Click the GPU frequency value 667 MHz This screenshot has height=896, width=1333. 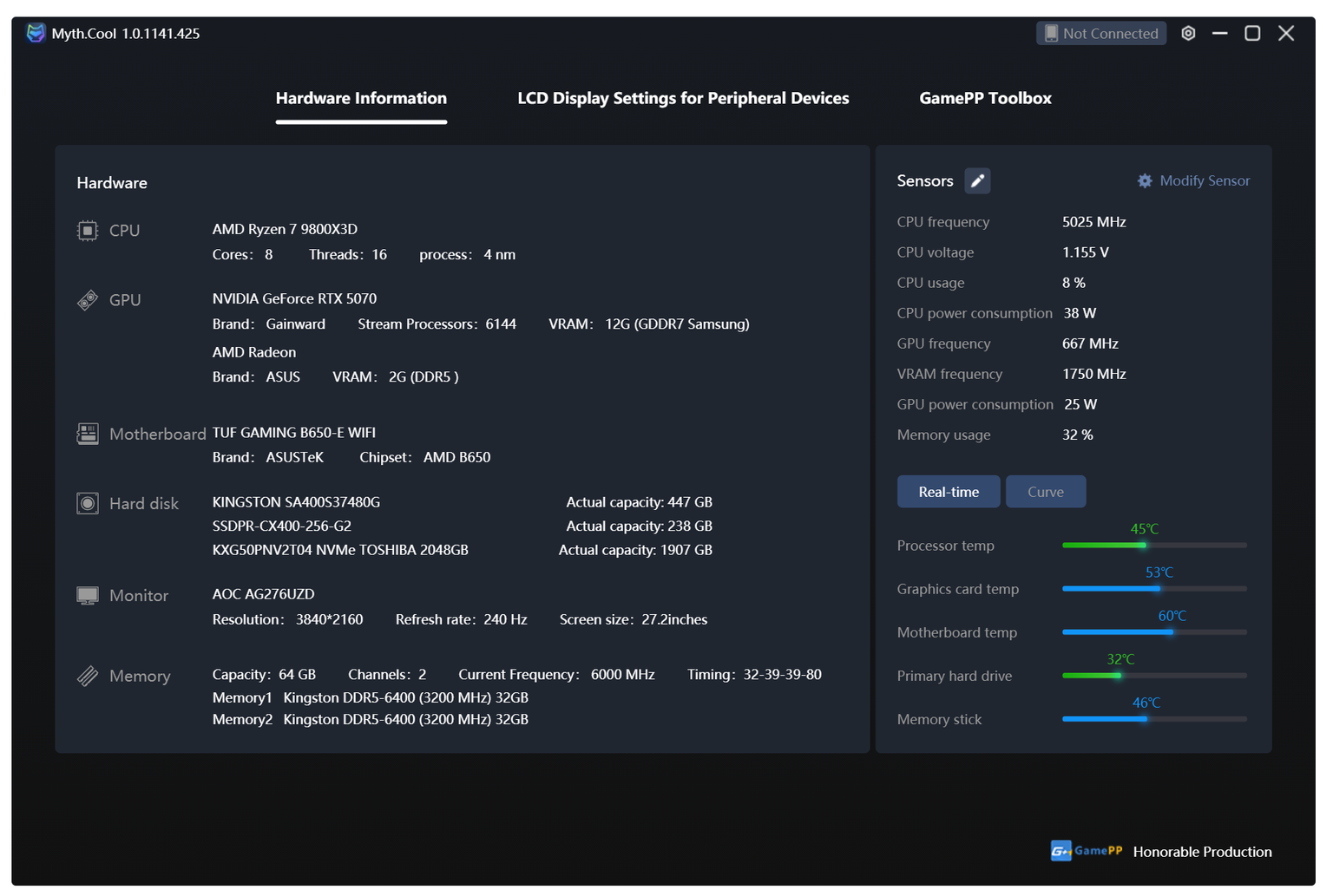[1090, 343]
